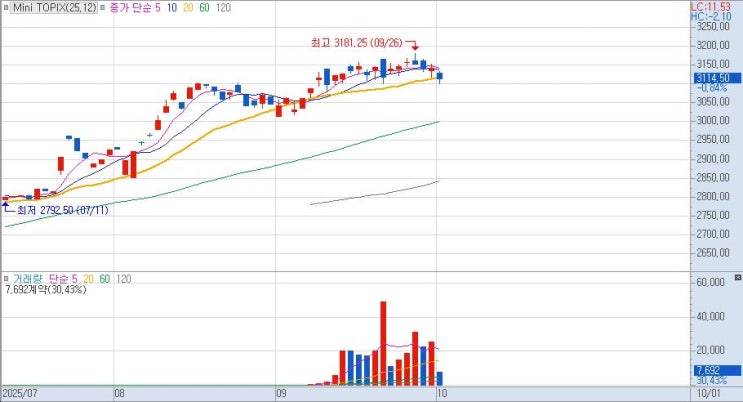Screen dimensions: 743x402
Task: Click the 종가 단순 moving average label
Action: [x=130, y=8]
